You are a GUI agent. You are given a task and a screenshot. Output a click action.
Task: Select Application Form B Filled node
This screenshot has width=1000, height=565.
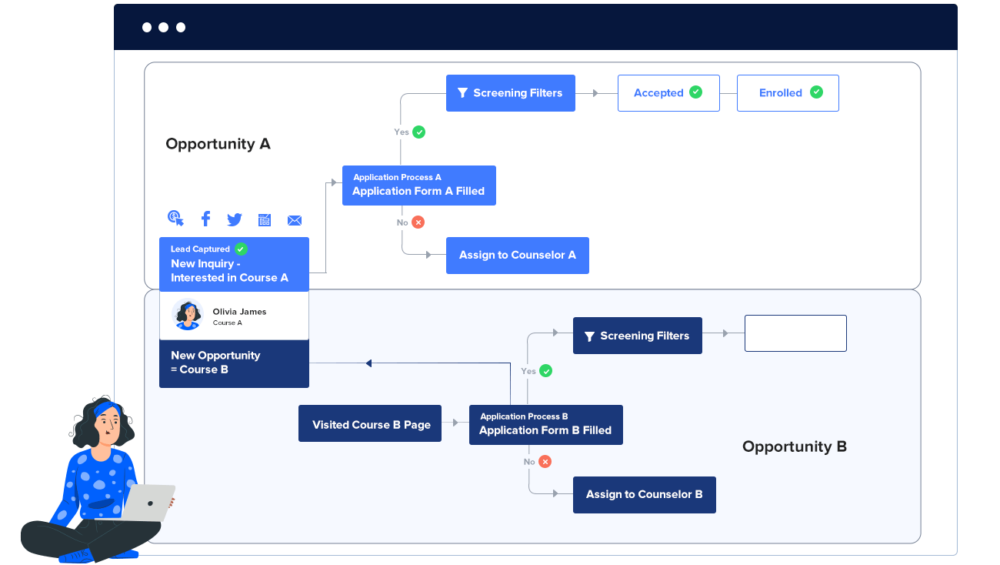pos(545,424)
